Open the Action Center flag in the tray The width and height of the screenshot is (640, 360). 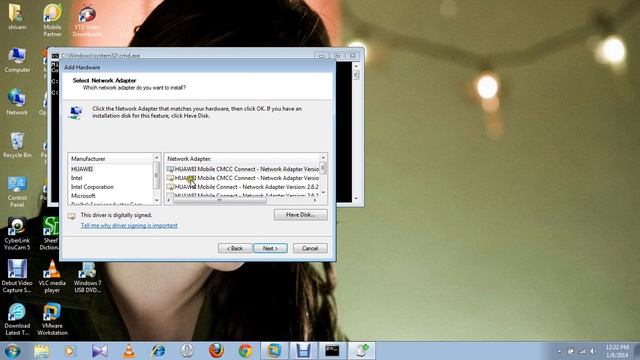coord(571,351)
